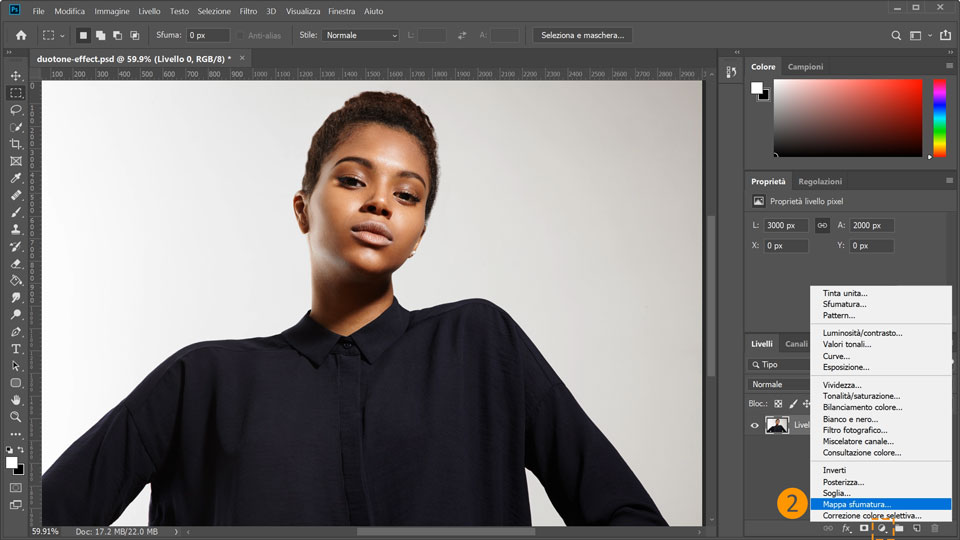Choose Mappa sfumatura from the list
Screen dimensions: 960x540
[x=880, y=504]
